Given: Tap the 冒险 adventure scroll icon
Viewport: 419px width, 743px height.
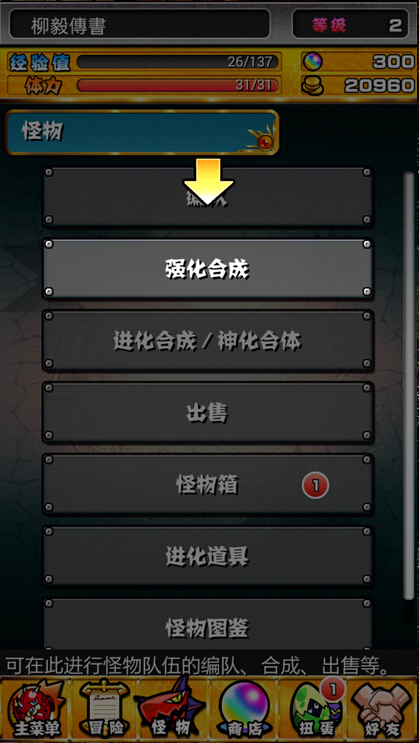Looking at the screenshot, I should pyautogui.click(x=105, y=709).
